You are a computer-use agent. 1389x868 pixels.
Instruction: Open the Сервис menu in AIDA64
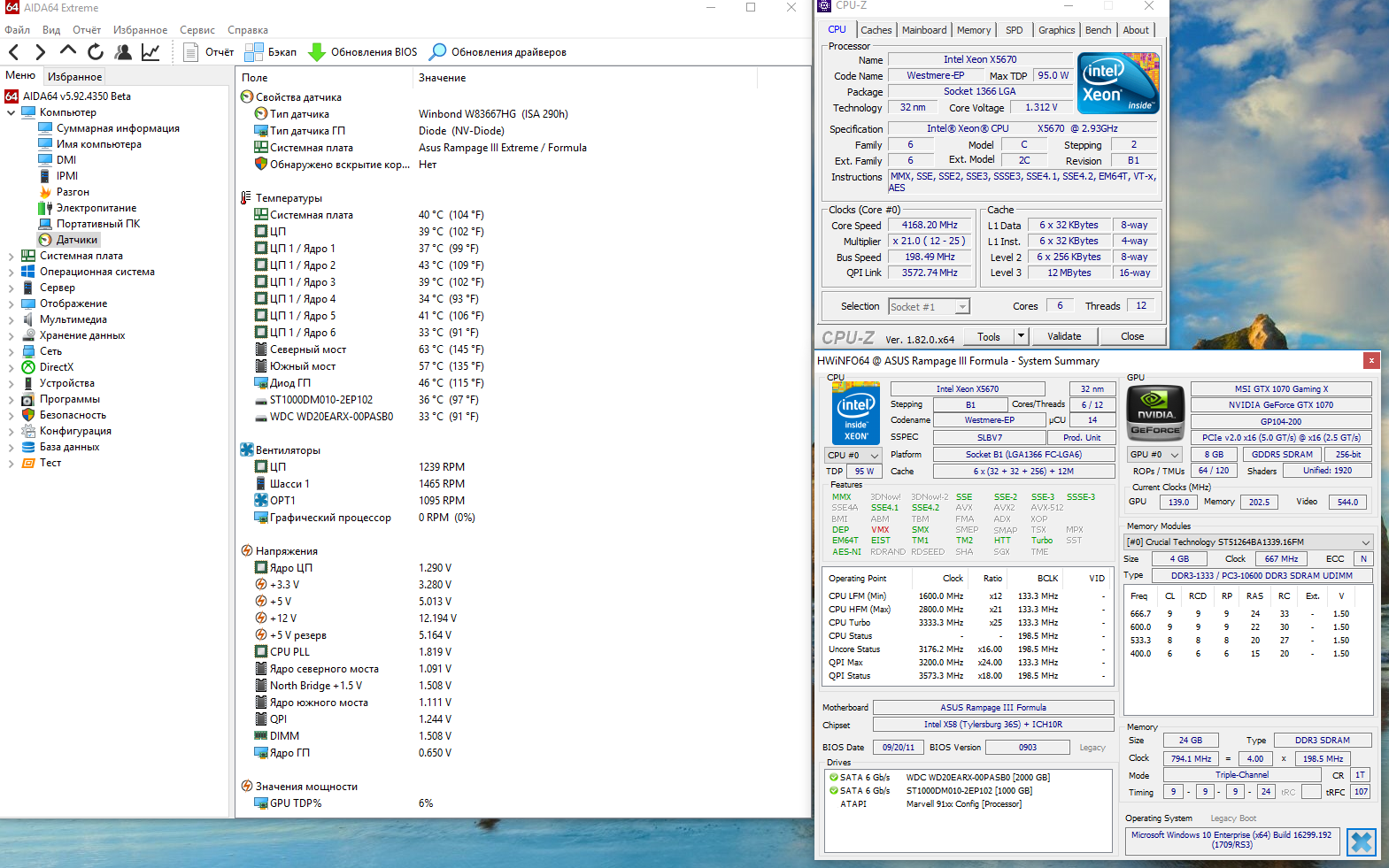click(197, 30)
